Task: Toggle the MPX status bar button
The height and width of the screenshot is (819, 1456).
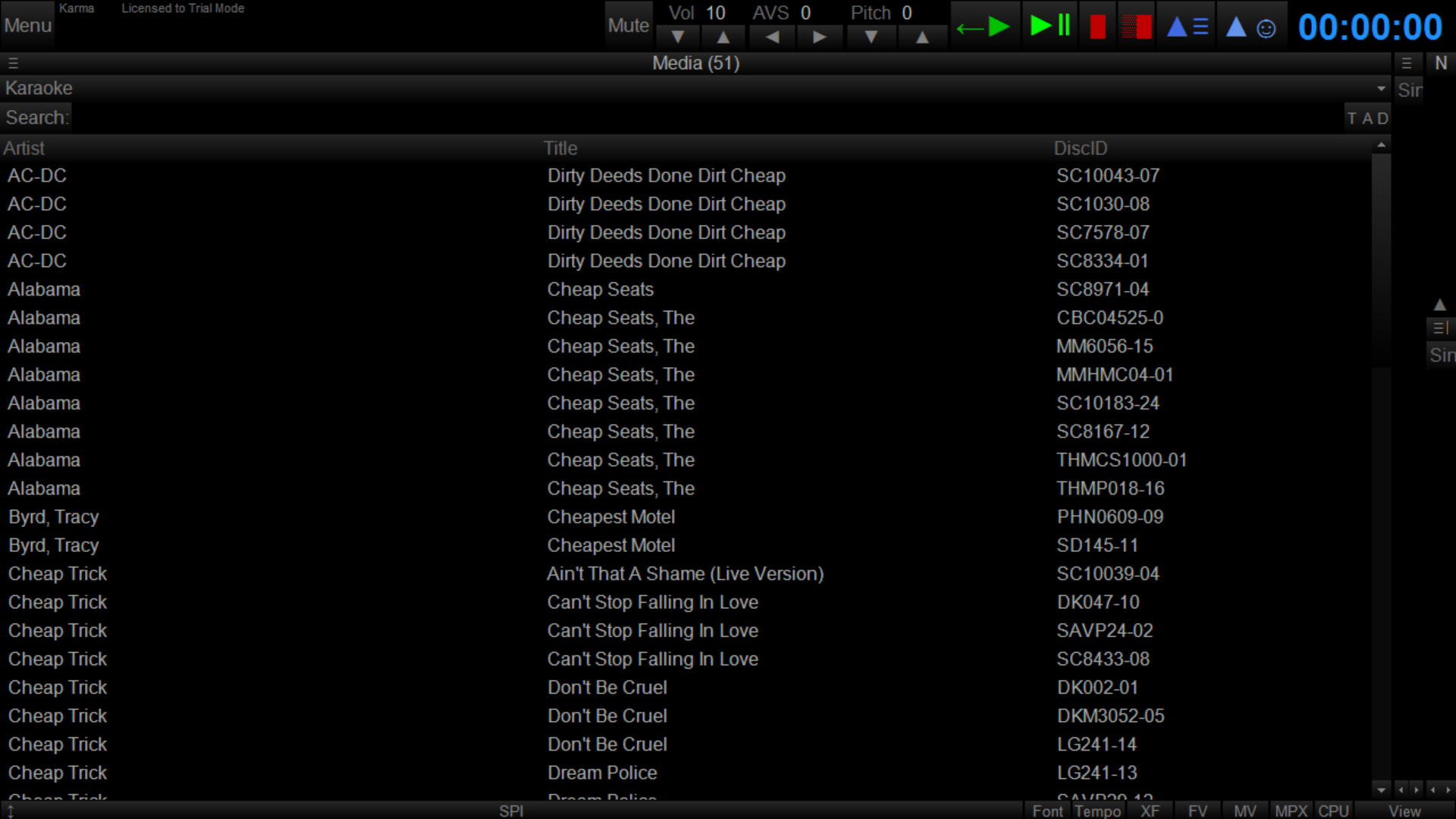Action: coord(1291,811)
